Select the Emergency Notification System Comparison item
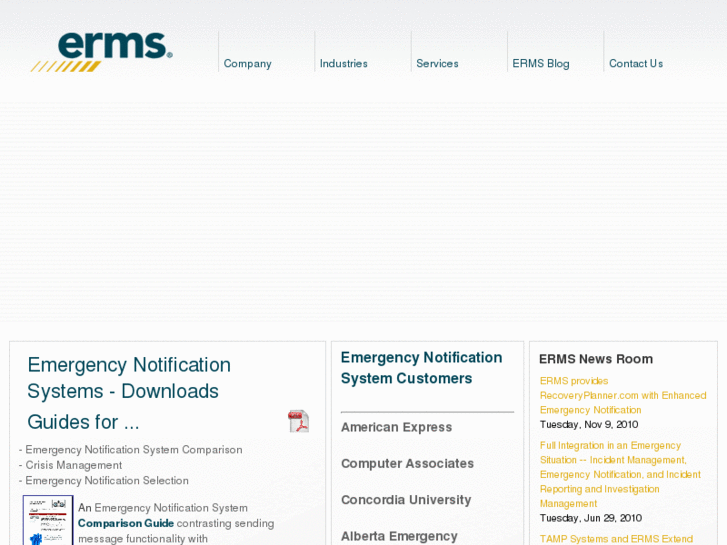The height and width of the screenshot is (545, 727). (134, 450)
